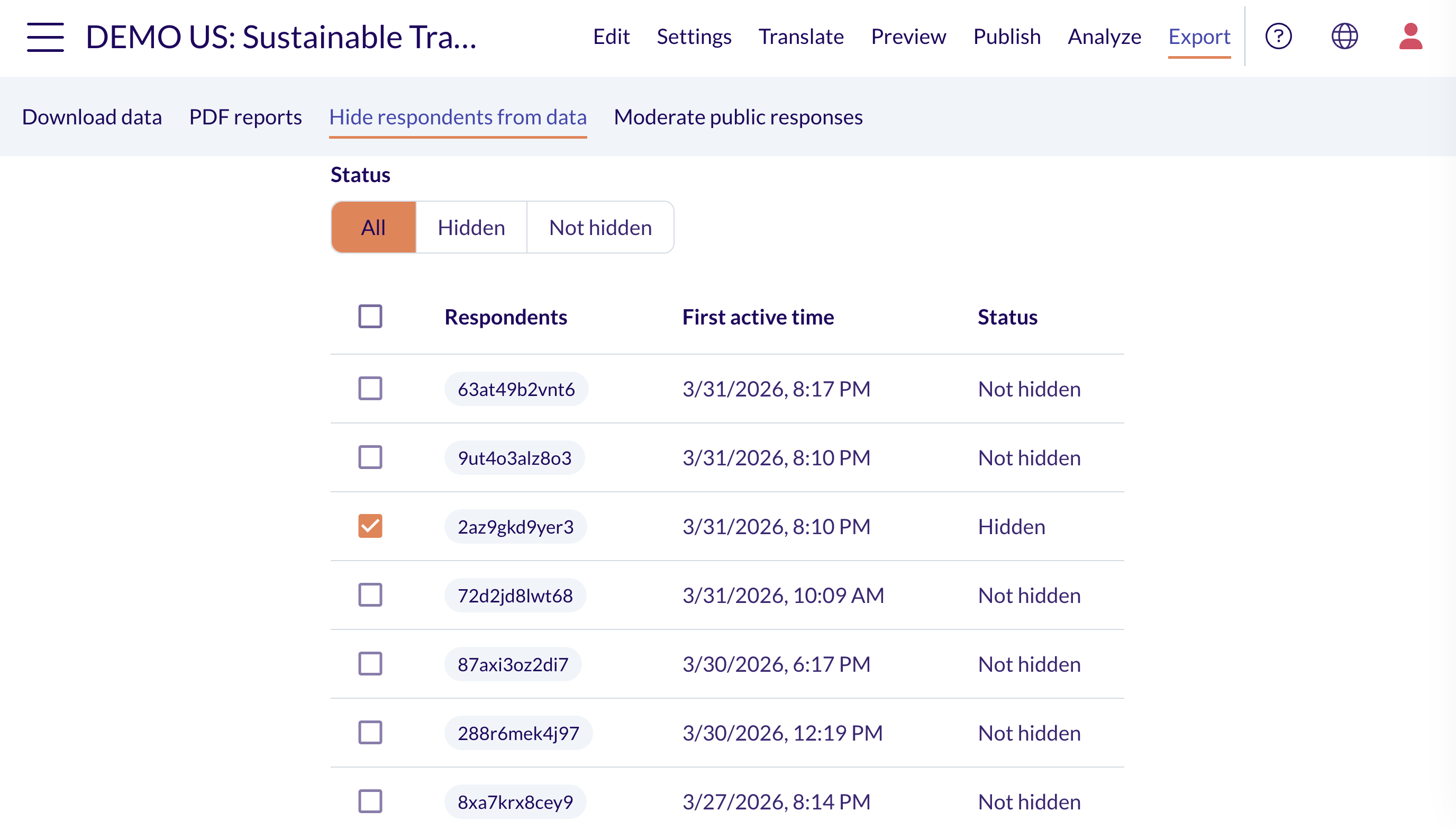Click the Respondents column header
This screenshot has height=829, width=1456.
[x=506, y=317]
